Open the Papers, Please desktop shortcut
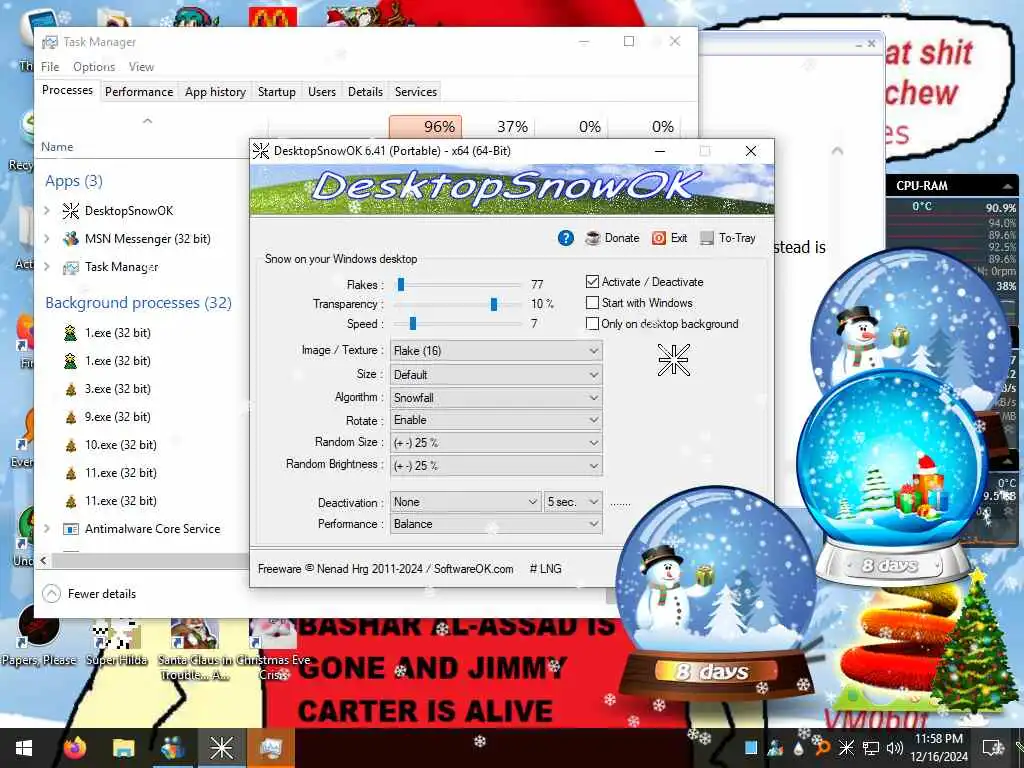 coord(38,635)
